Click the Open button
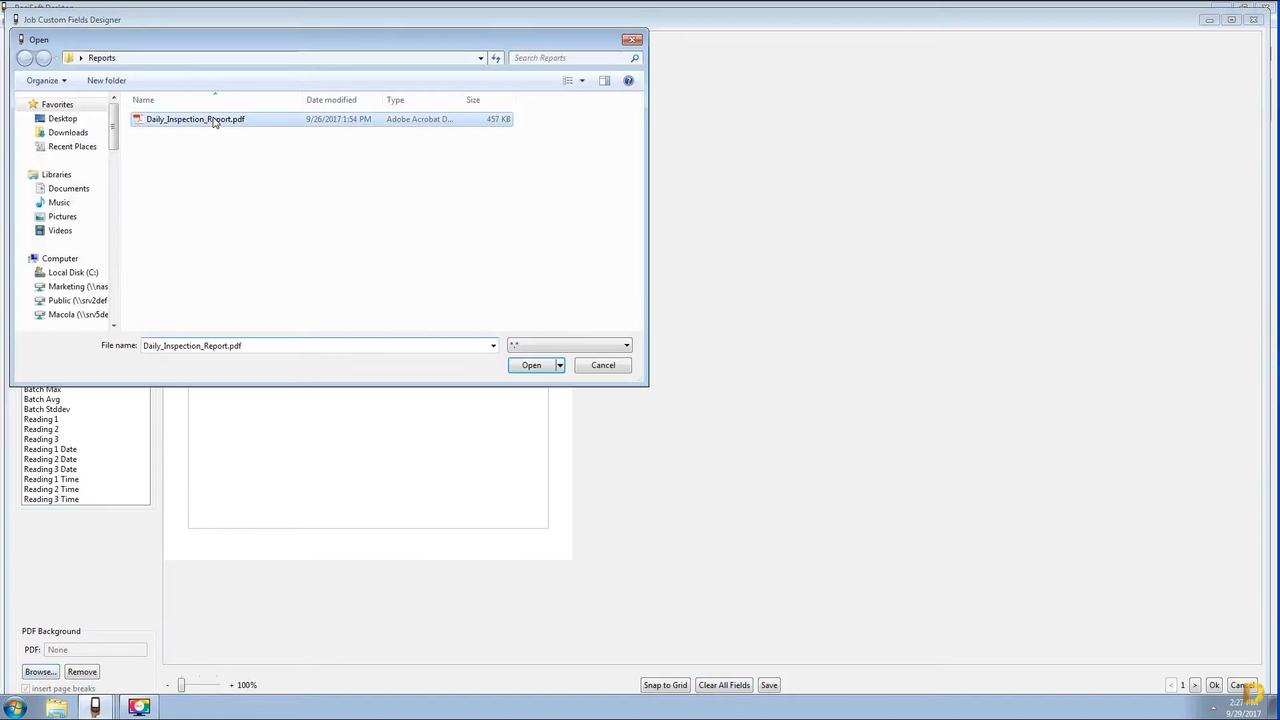 tap(531, 365)
